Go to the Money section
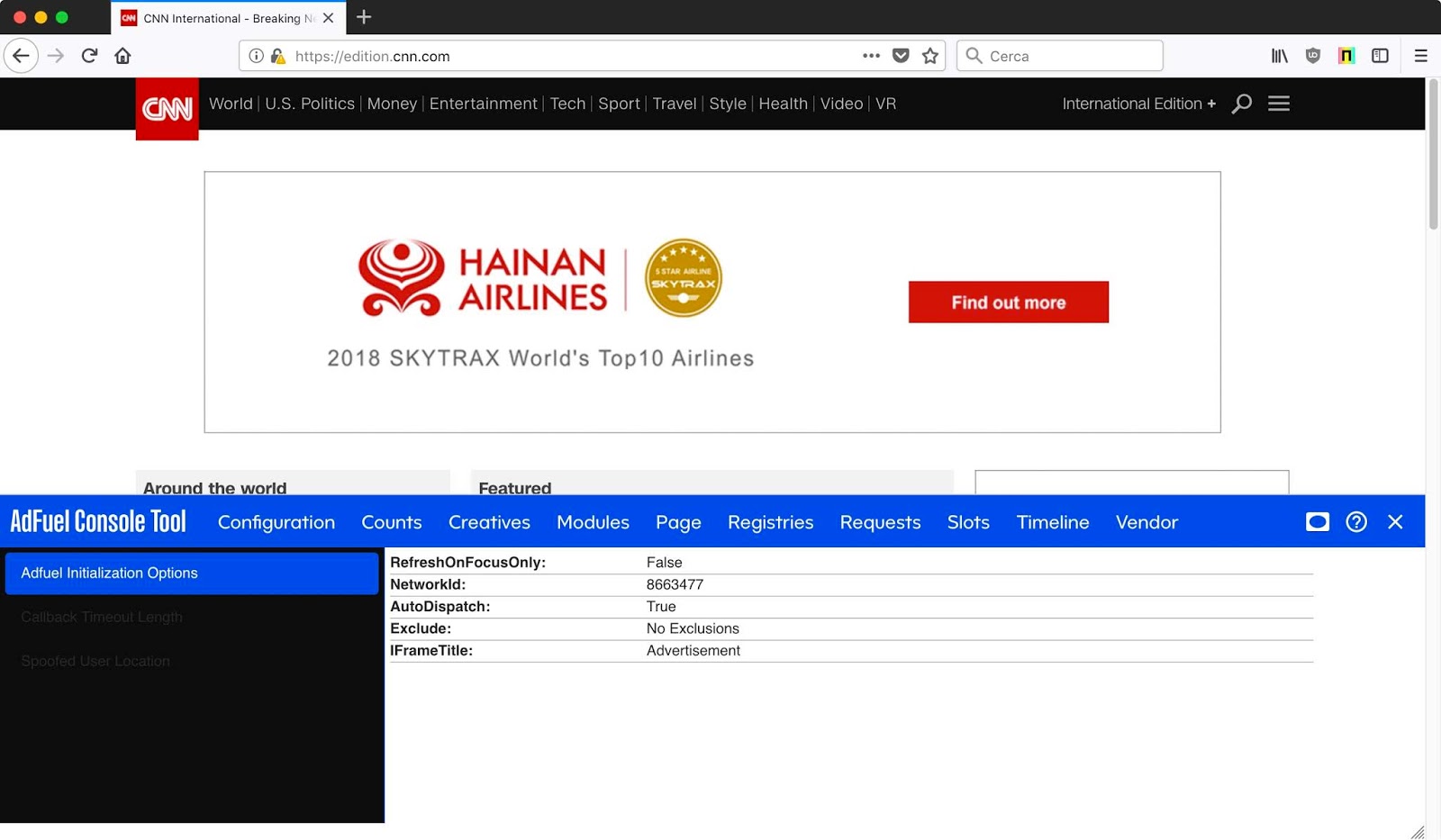1441x840 pixels. click(x=392, y=104)
